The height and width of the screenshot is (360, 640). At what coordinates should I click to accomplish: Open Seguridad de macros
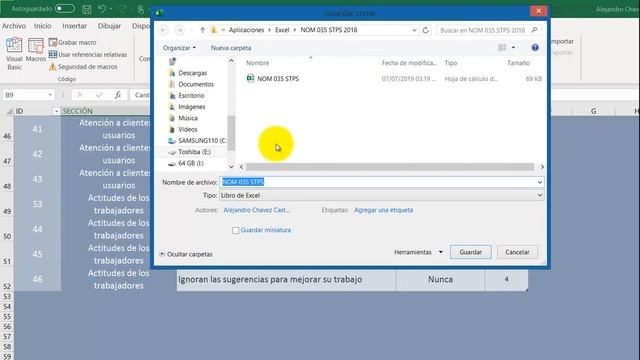83,67
